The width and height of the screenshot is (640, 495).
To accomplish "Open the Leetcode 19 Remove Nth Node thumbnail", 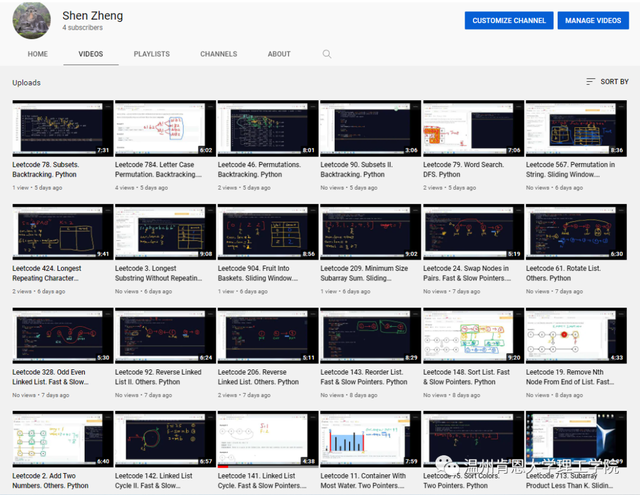I will [576, 335].
